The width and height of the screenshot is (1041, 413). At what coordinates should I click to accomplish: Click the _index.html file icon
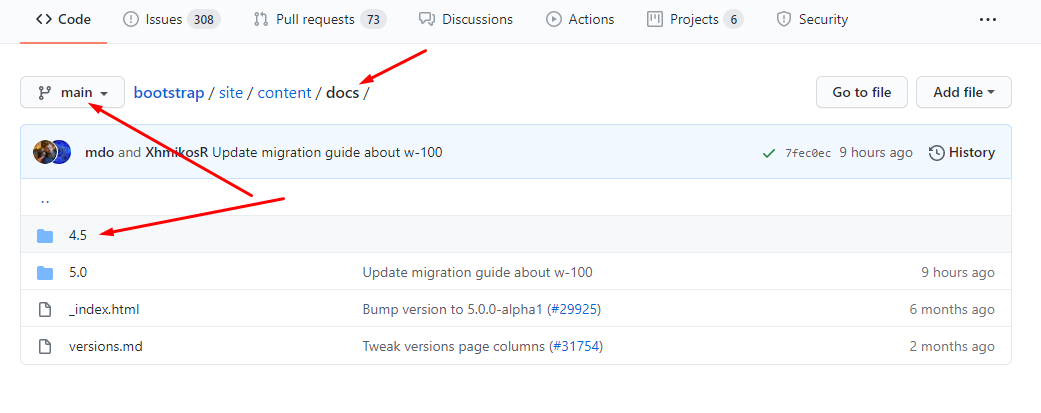(x=45, y=309)
